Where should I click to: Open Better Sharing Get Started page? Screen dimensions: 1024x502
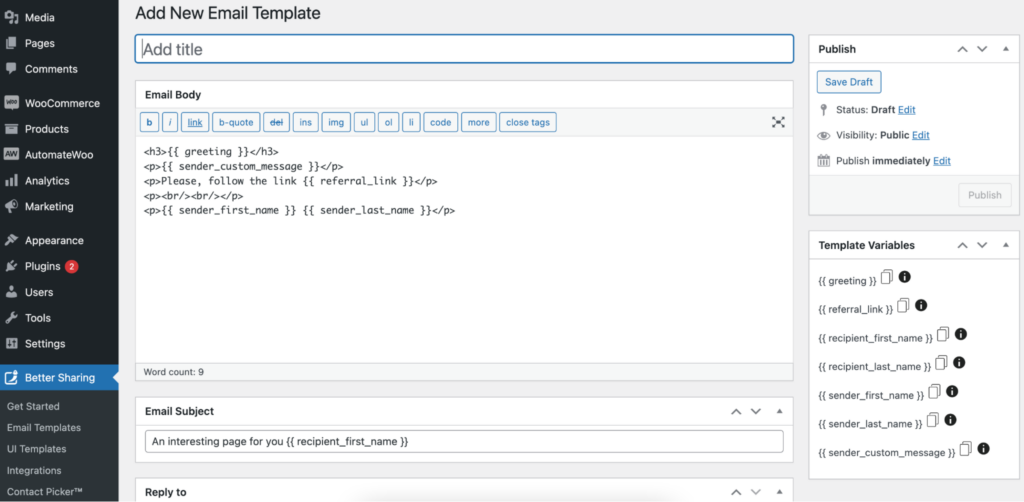click(x=33, y=406)
